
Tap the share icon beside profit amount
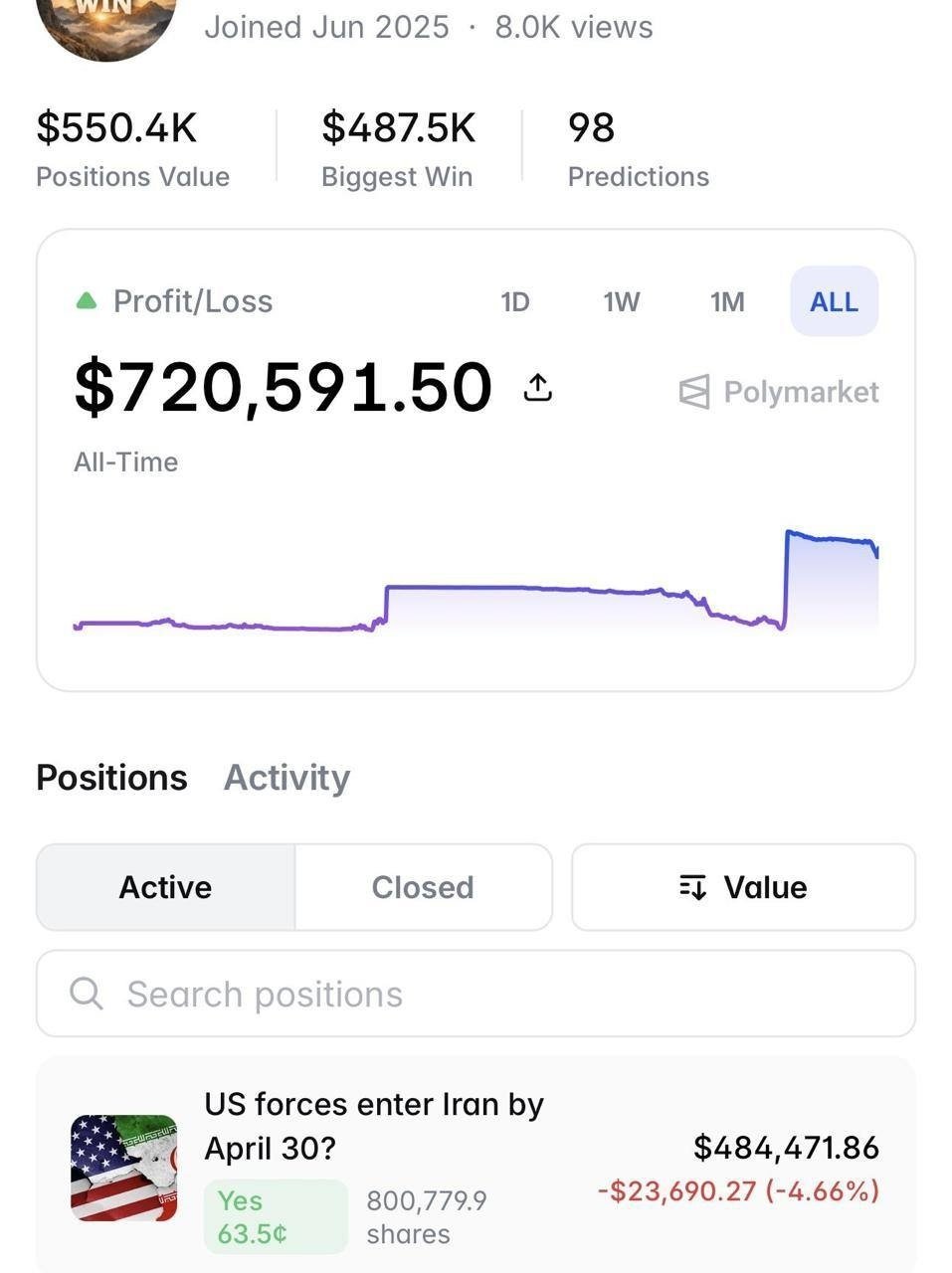click(537, 387)
